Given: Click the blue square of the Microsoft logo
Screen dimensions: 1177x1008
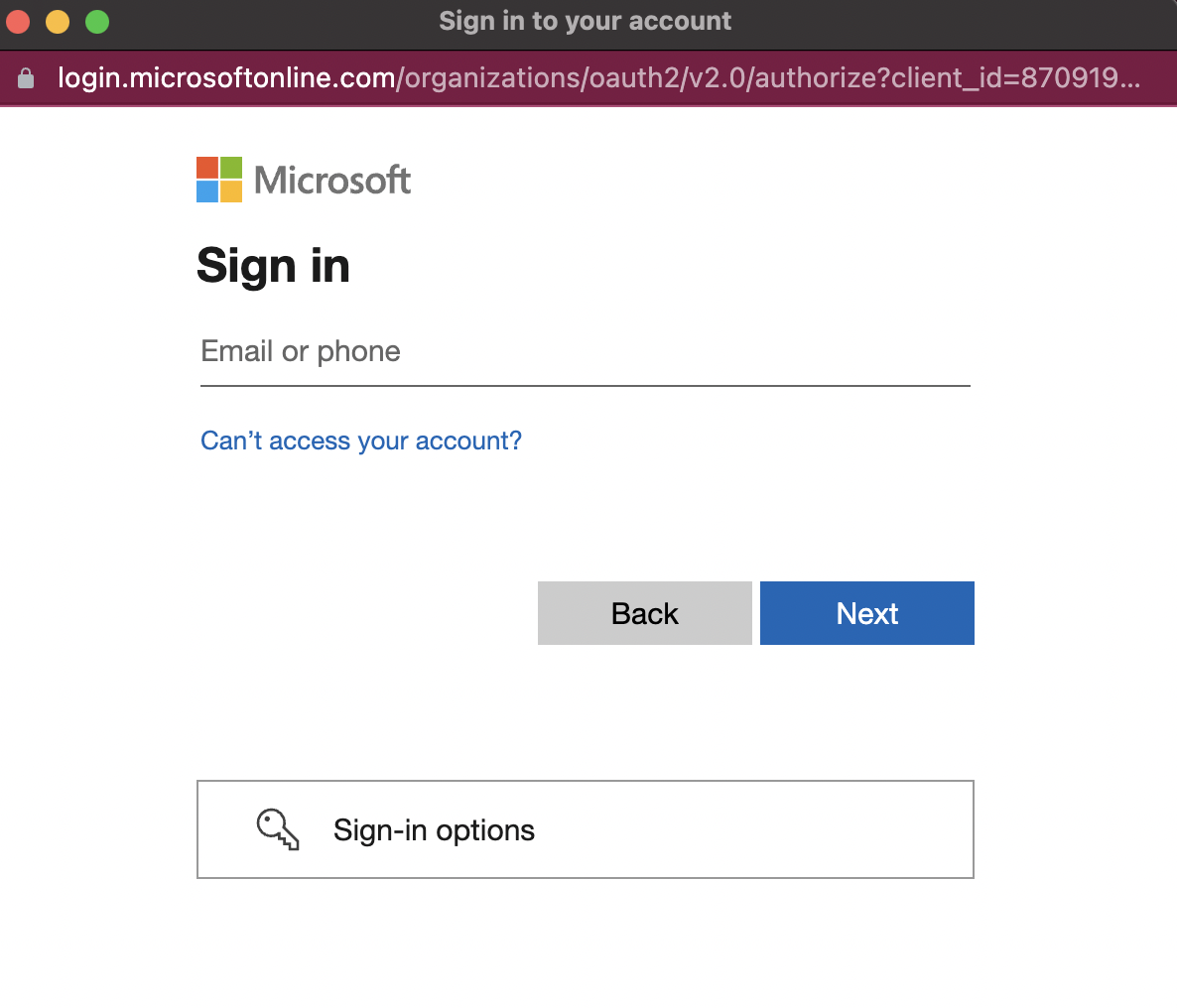Looking at the screenshot, I should pos(206,191).
